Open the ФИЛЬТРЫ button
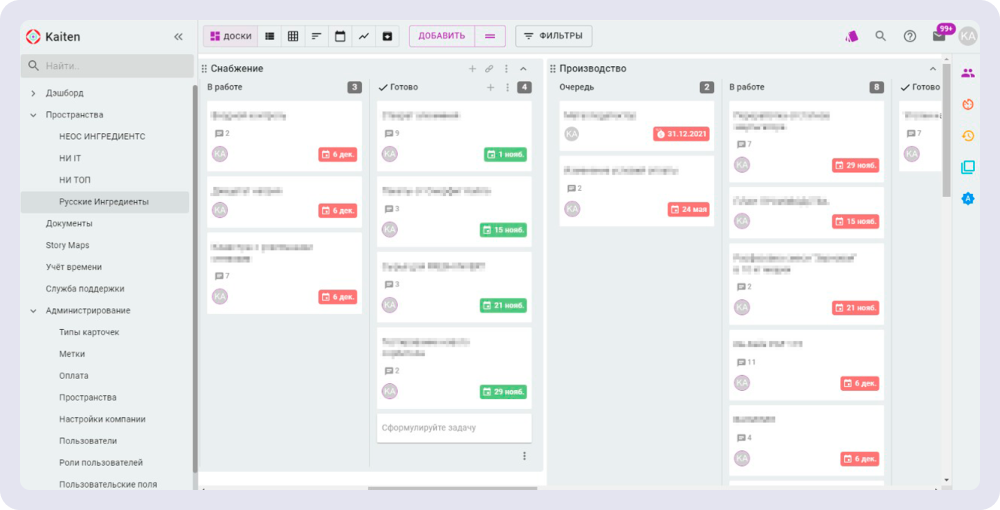Viewport: 1000px width, 510px height. (554, 36)
